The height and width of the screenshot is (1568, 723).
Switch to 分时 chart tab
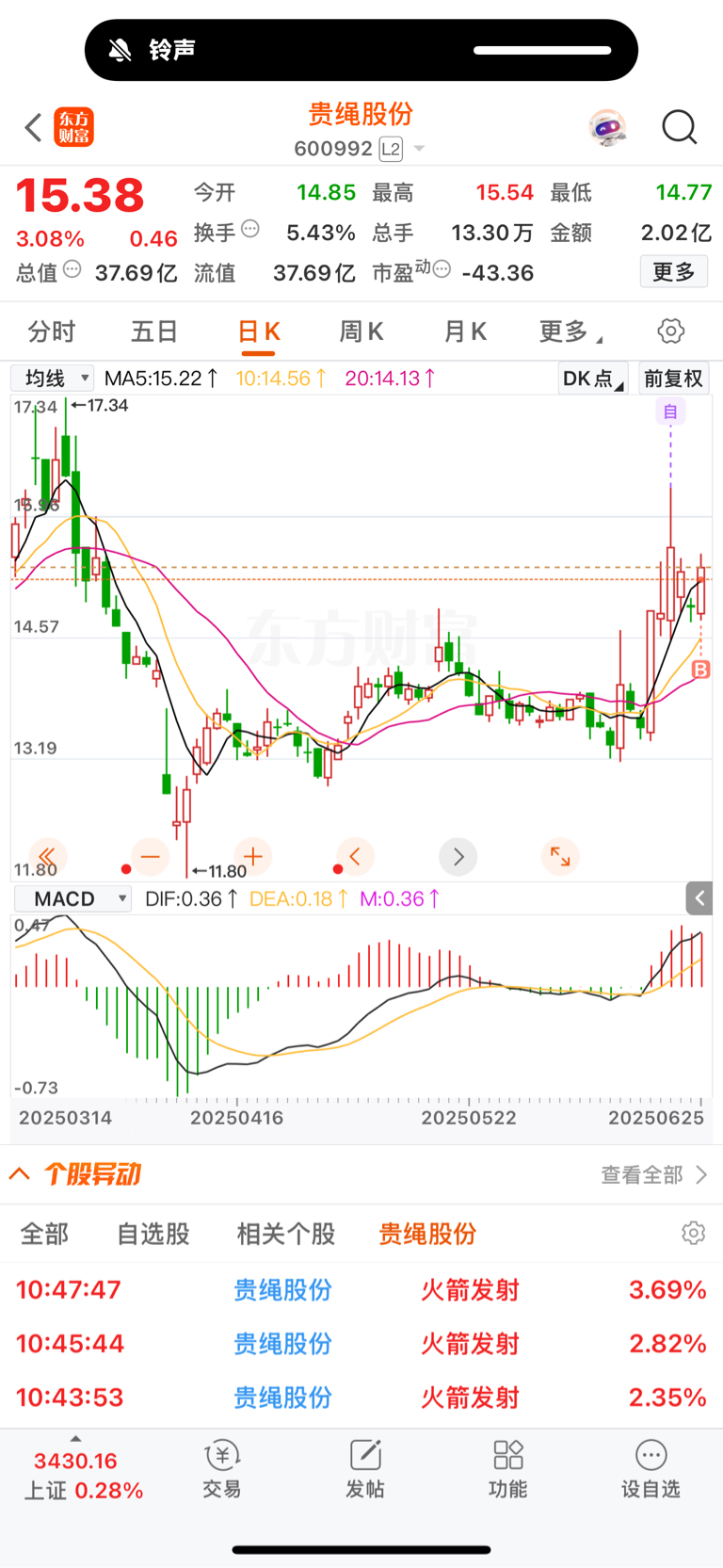click(x=52, y=331)
